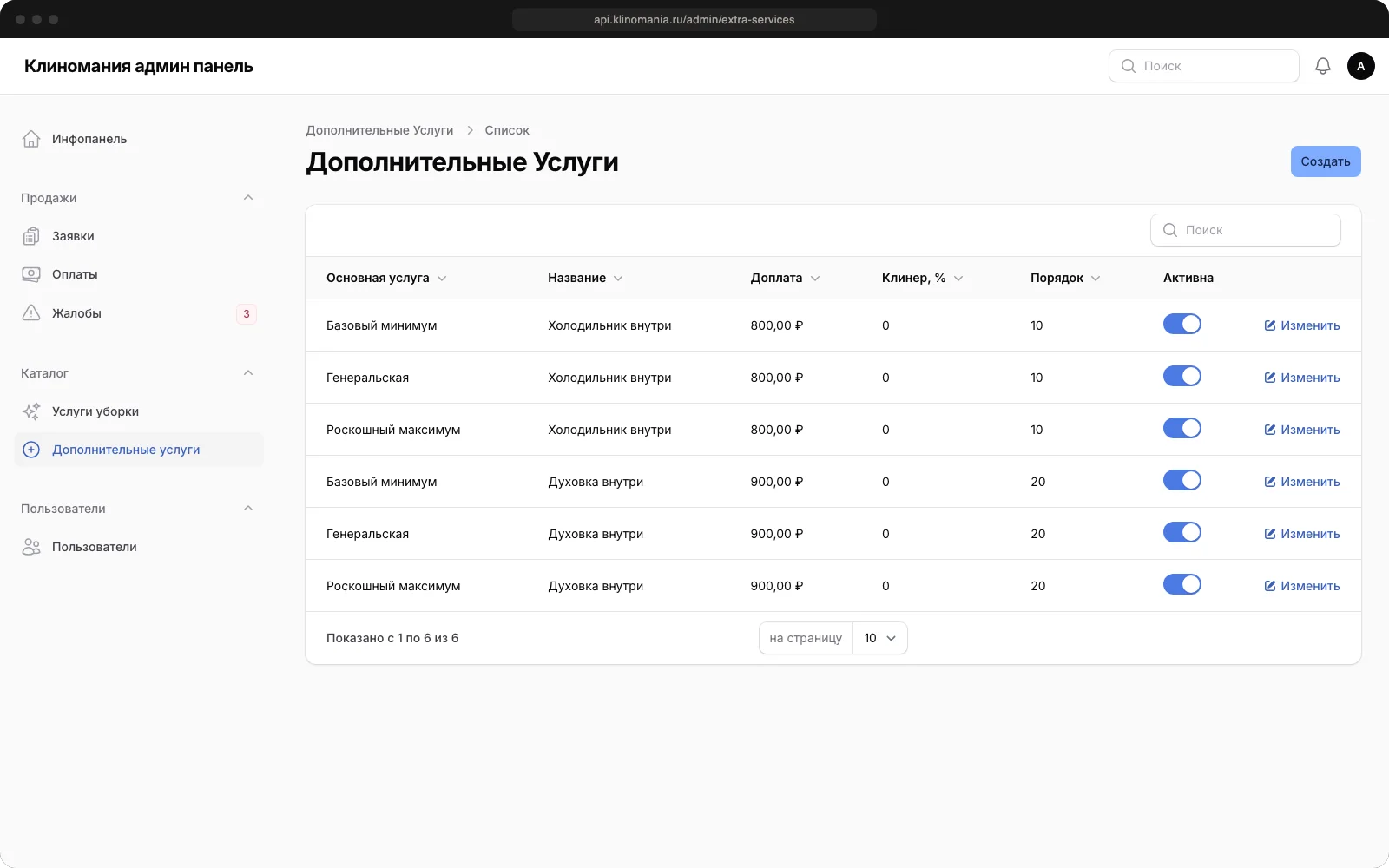Sort by the Основная услуга column
This screenshot has height=868, width=1389.
coord(386,278)
